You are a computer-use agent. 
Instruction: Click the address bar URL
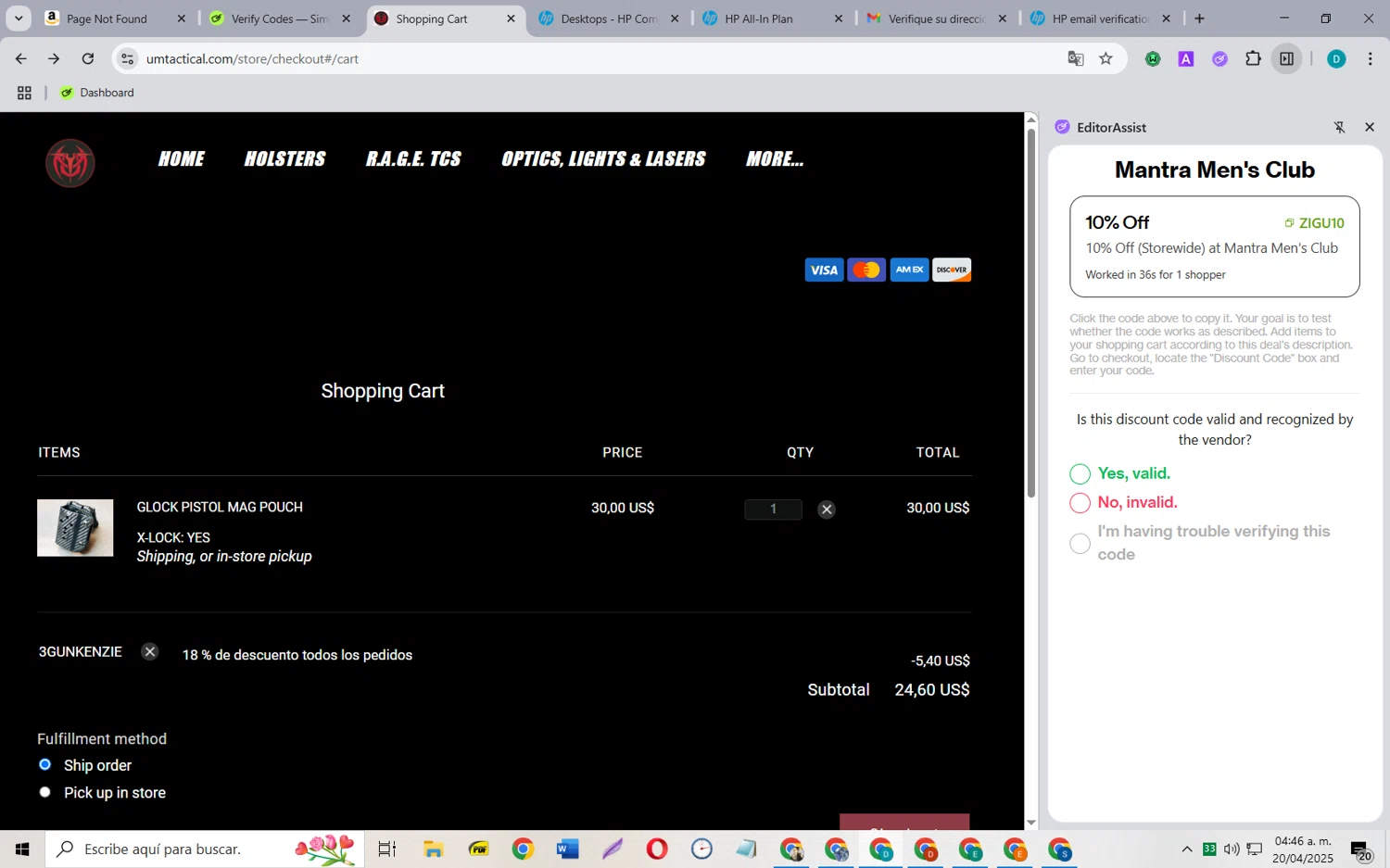coord(252,58)
